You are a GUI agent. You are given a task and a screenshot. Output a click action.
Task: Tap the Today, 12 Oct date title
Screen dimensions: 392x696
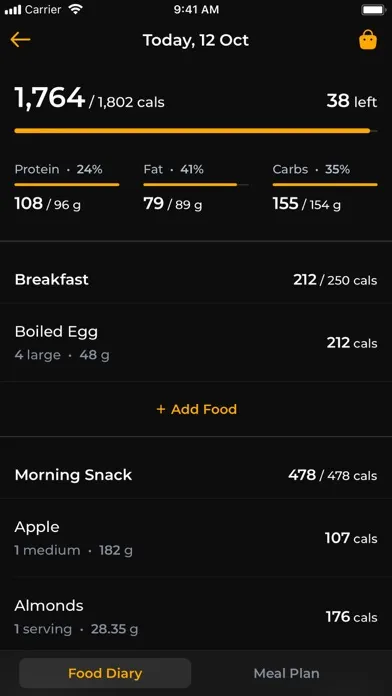pos(196,40)
